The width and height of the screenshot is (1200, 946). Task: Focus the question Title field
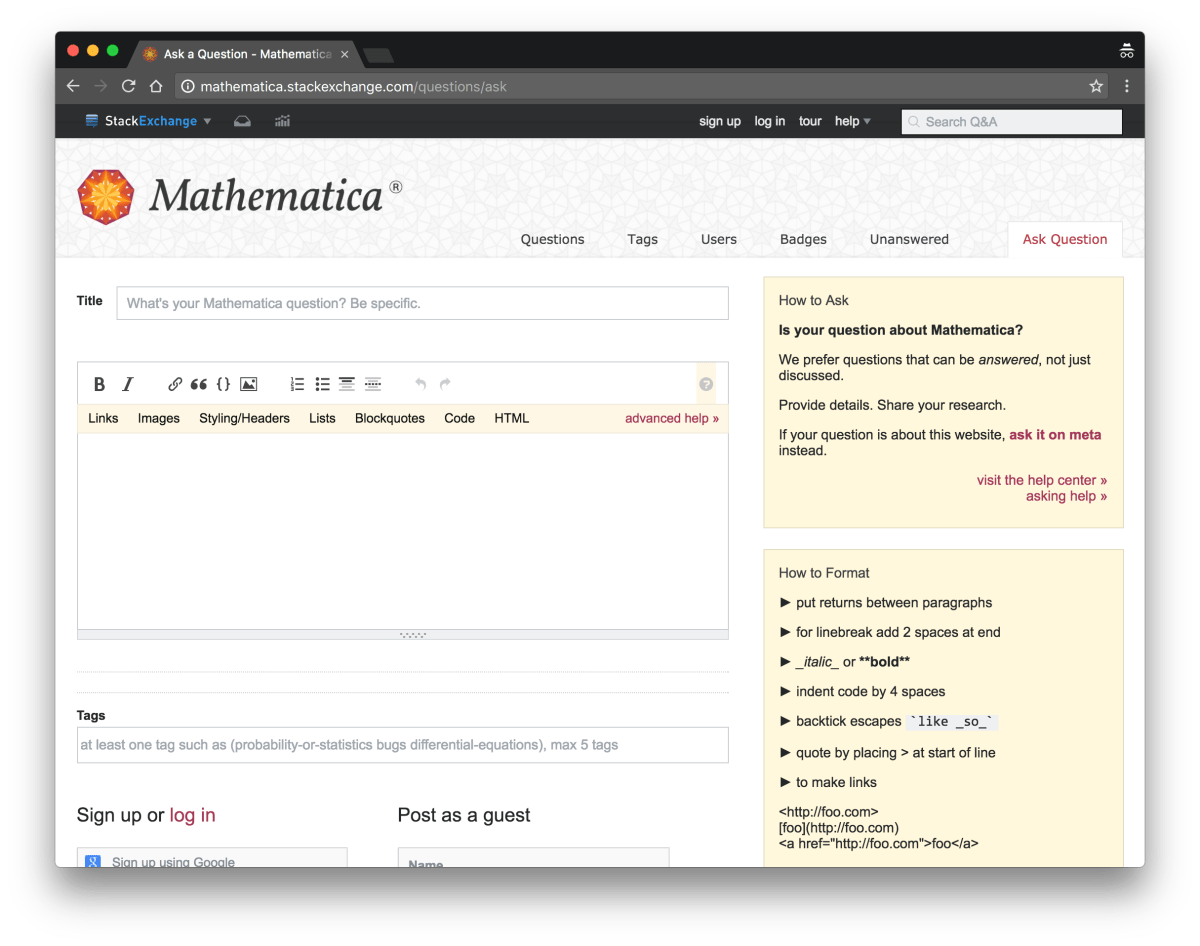(x=423, y=303)
